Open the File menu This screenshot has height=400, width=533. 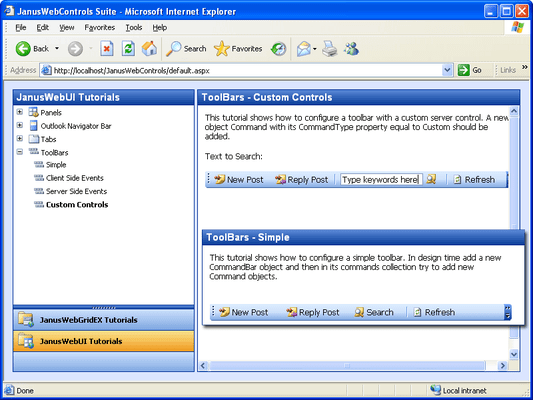(x=21, y=28)
